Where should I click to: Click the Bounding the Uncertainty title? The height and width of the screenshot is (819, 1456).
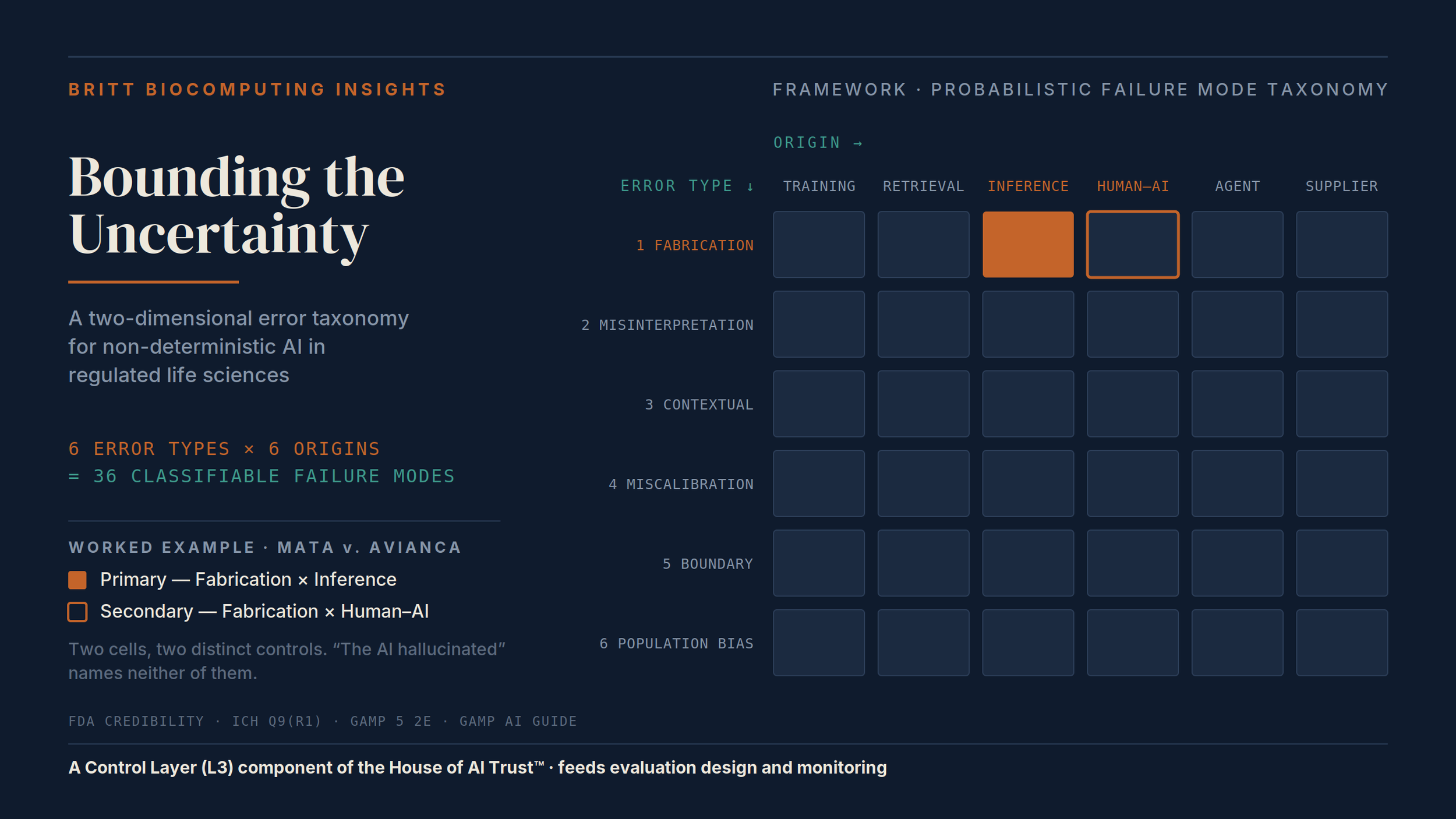pos(236,206)
